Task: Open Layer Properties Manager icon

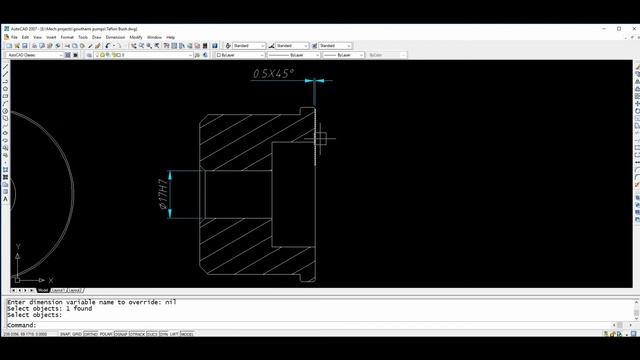Action: pyautogui.click(x=89, y=55)
